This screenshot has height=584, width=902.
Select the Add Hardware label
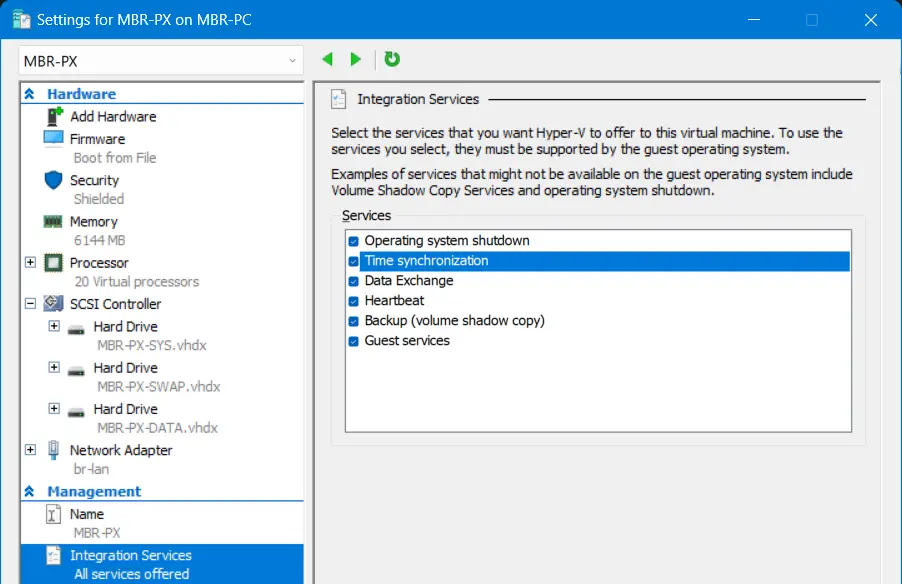[113, 116]
